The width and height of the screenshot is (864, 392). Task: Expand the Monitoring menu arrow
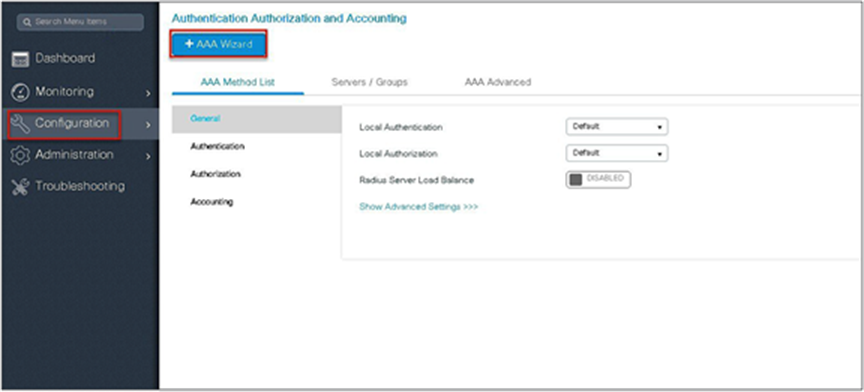pos(148,94)
